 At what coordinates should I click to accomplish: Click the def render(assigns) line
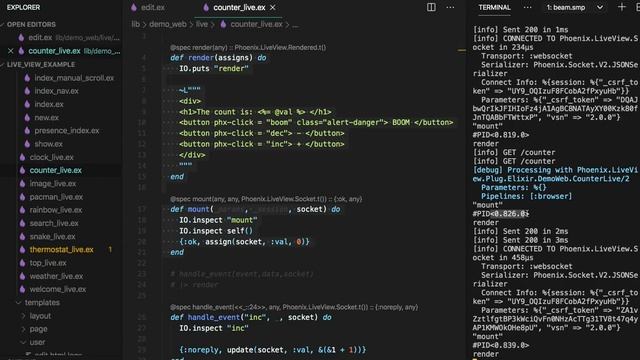pyautogui.click(x=218, y=58)
